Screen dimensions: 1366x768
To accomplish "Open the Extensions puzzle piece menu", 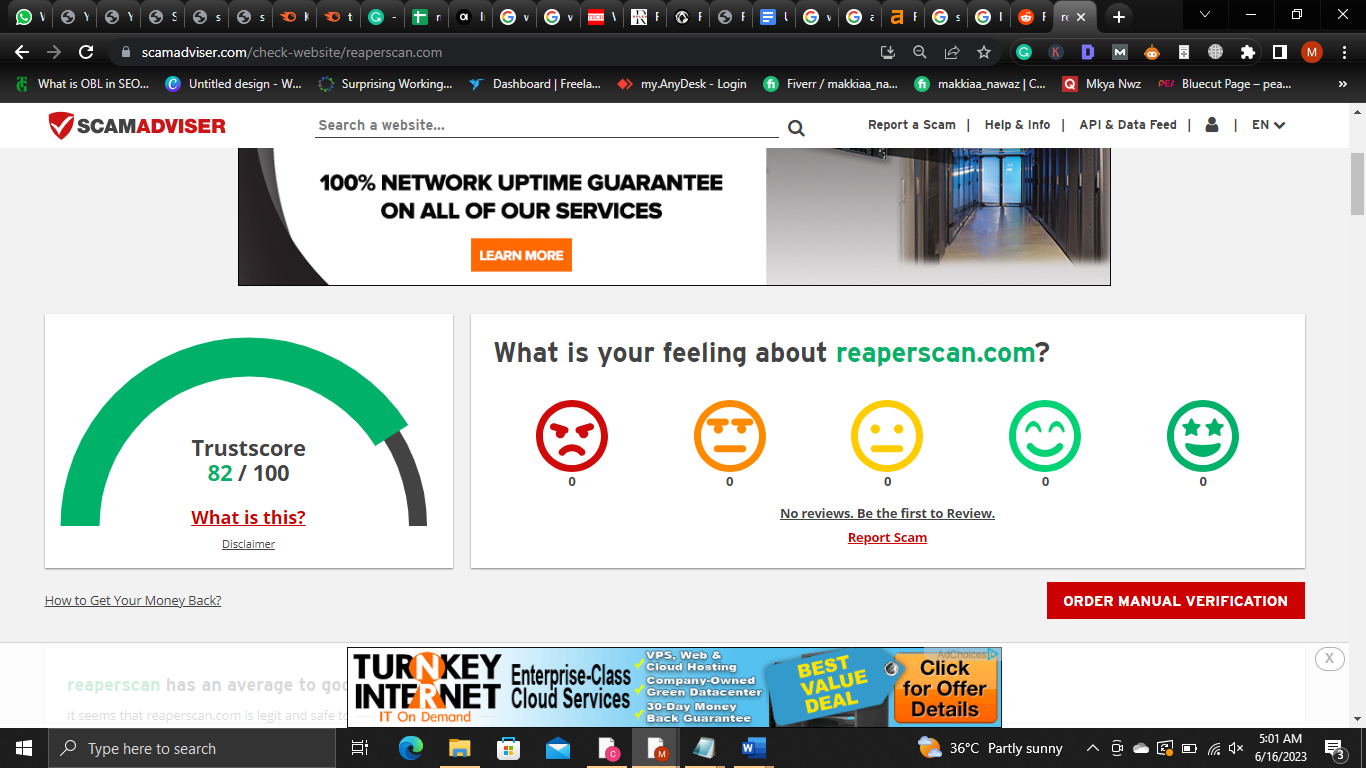I will coord(1247,52).
